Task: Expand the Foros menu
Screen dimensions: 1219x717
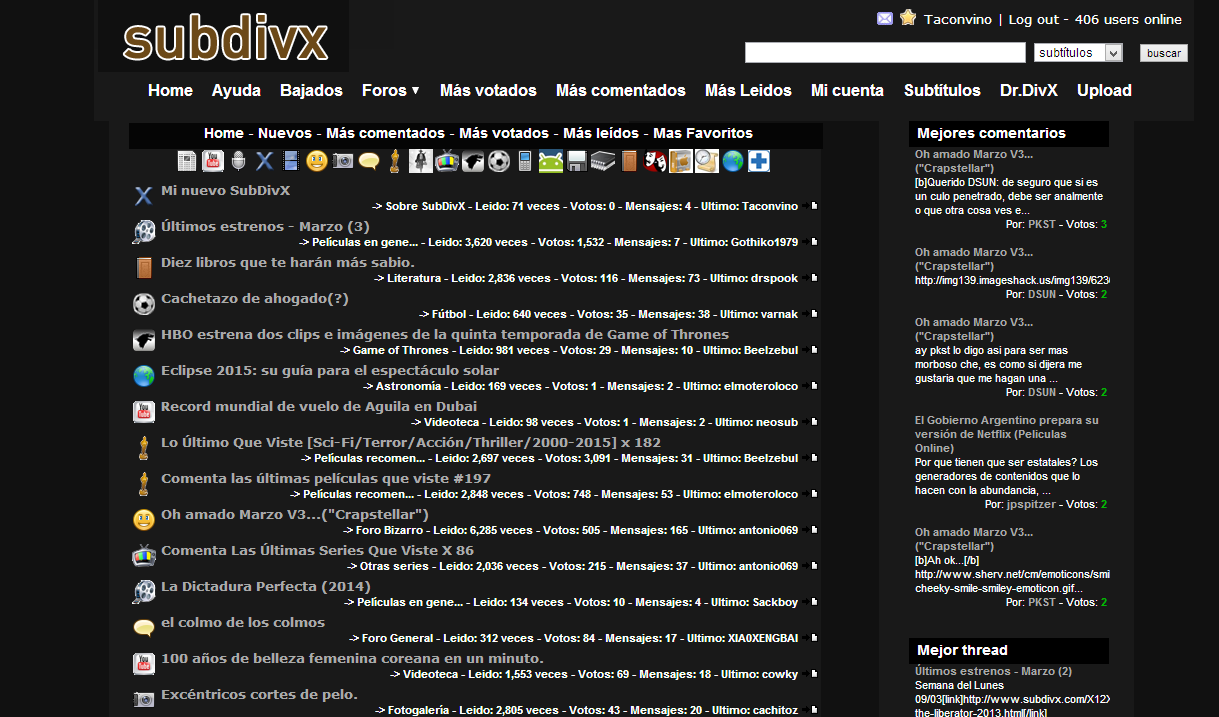Action: [x=390, y=90]
